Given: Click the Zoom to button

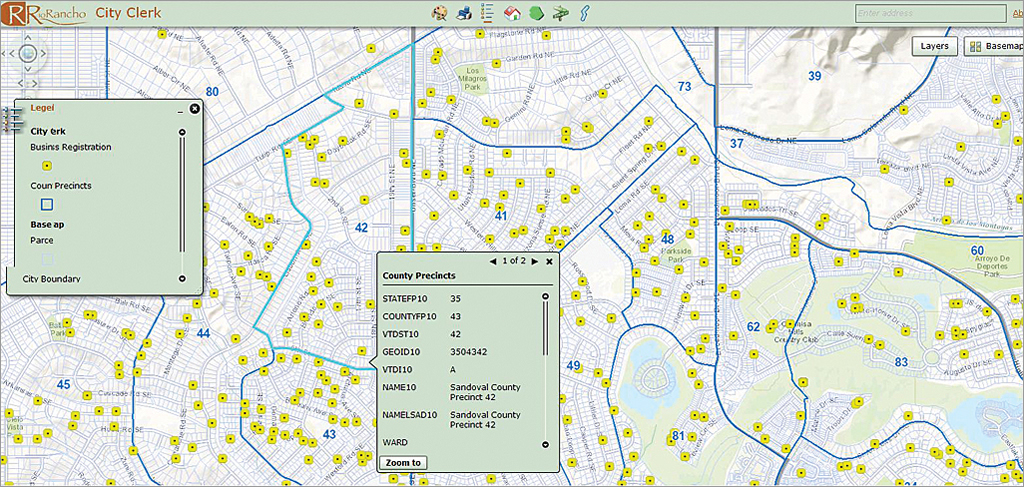Looking at the screenshot, I should (403, 462).
